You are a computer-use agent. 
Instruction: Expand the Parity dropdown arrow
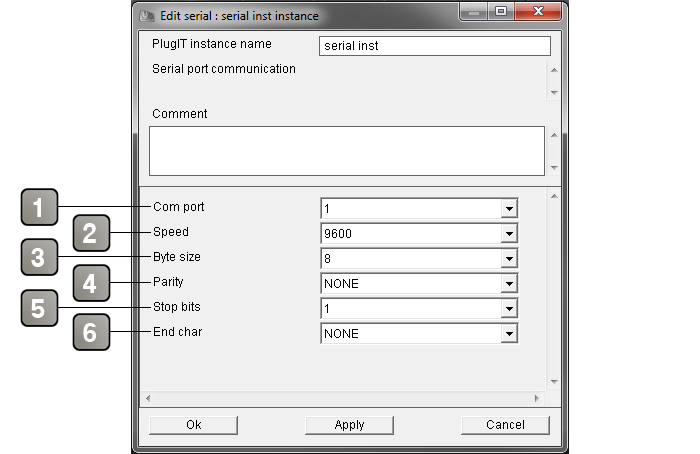click(x=509, y=283)
